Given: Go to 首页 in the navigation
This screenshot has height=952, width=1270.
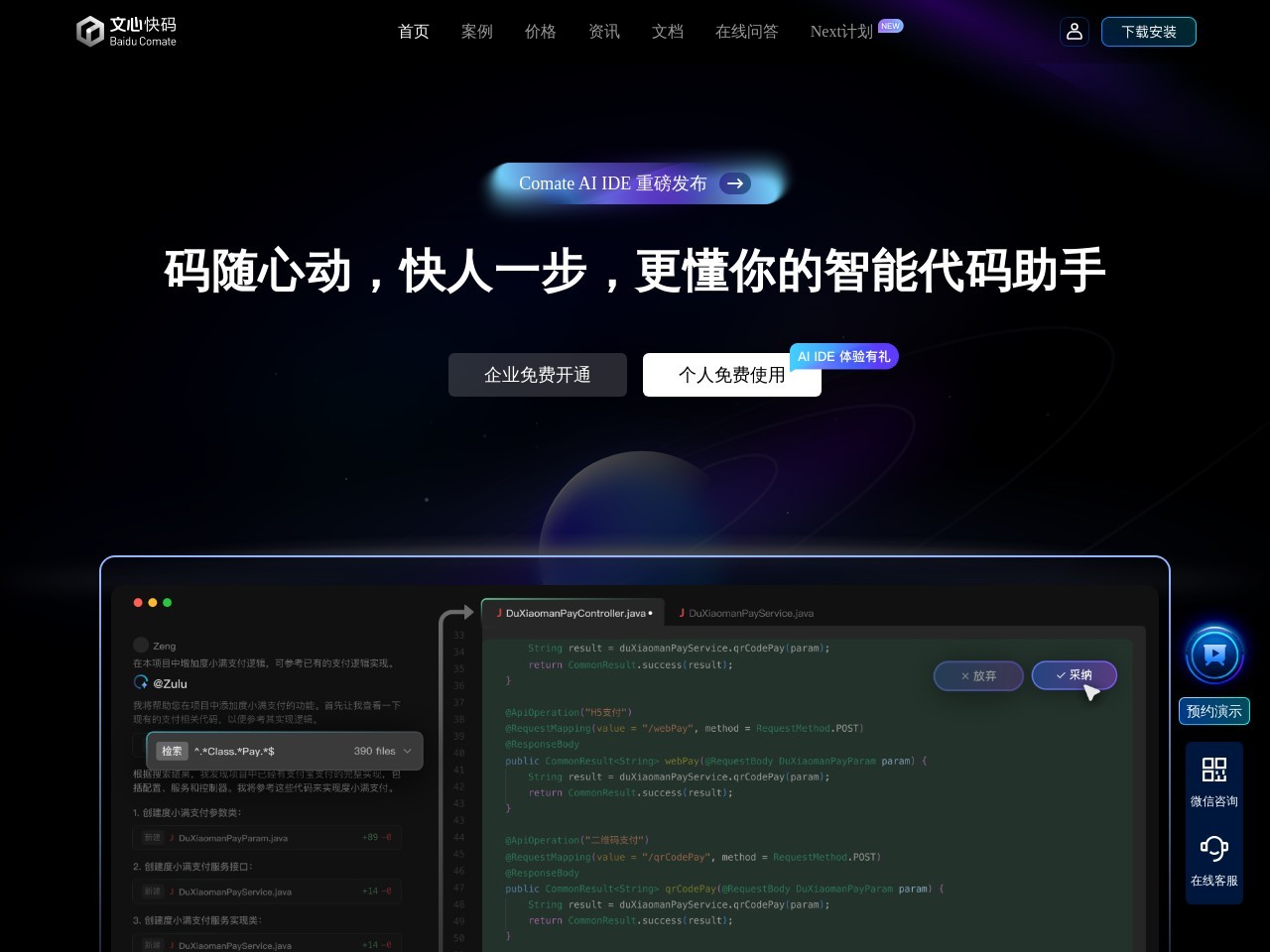Looking at the screenshot, I should [414, 32].
